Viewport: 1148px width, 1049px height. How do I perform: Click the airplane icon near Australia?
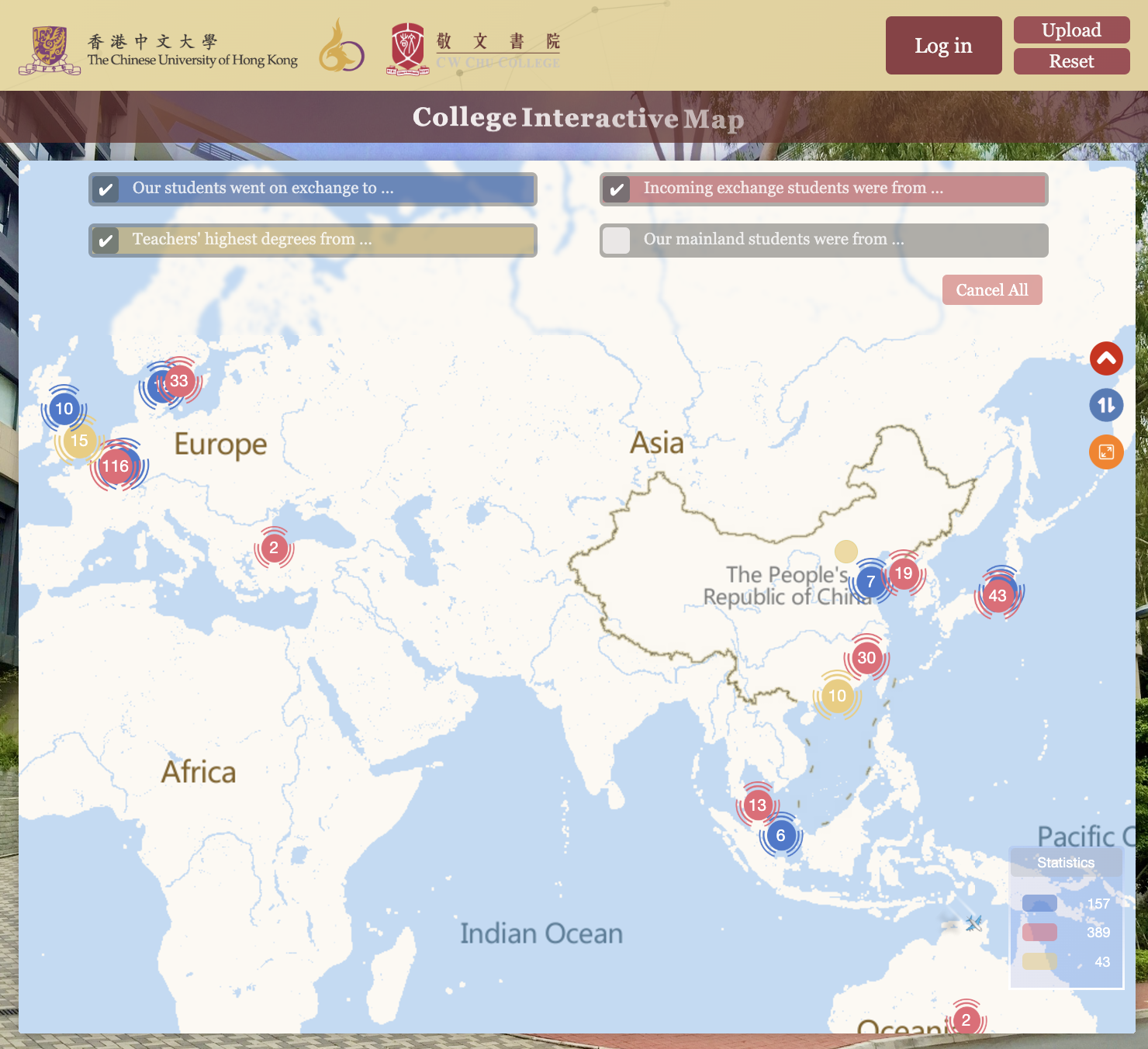[x=974, y=923]
